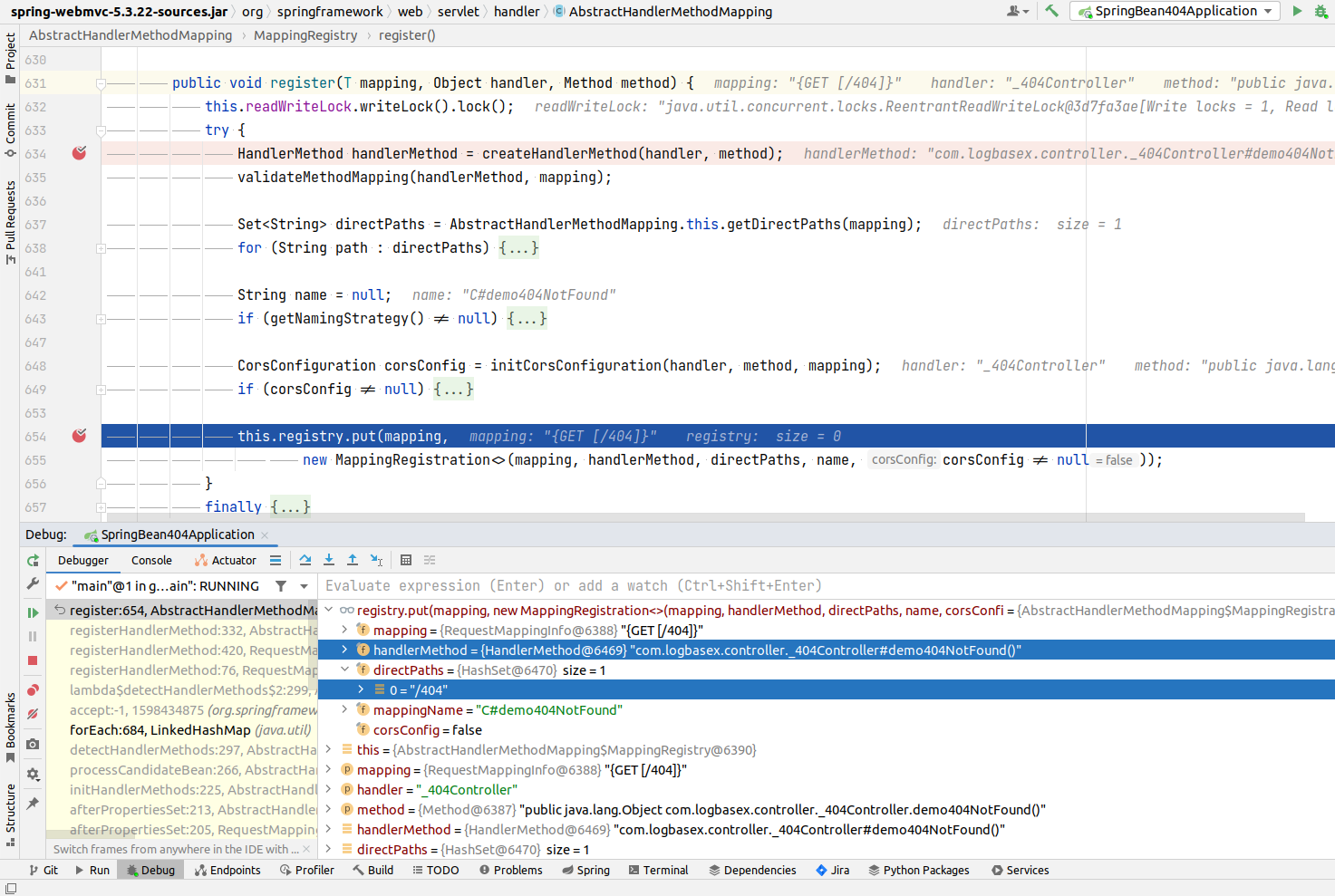Toggle the breakpoint on line 634
This screenshot has height=896, width=1335.
coord(80,153)
